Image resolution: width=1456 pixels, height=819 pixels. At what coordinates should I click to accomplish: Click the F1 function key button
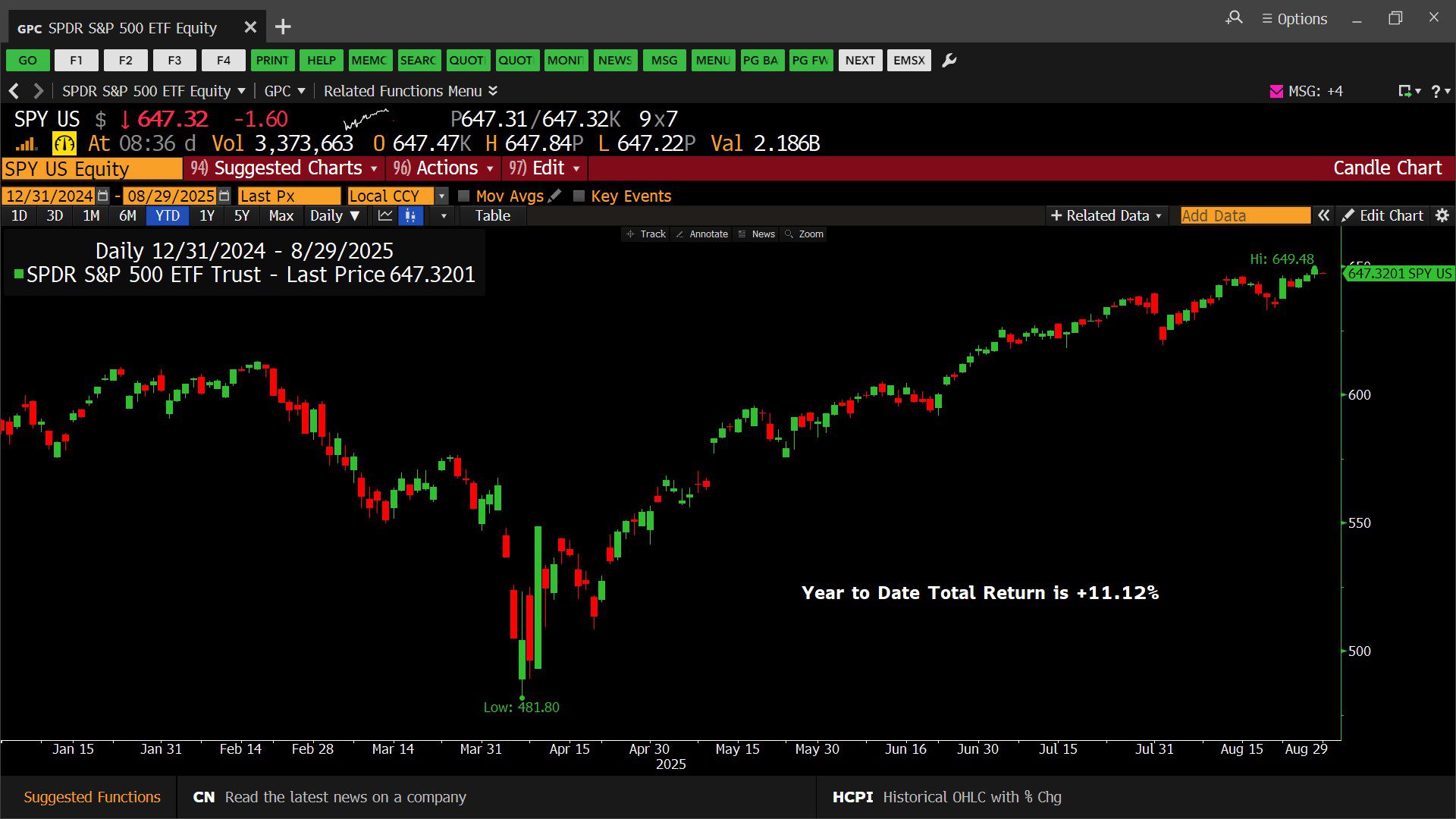pyautogui.click(x=77, y=61)
